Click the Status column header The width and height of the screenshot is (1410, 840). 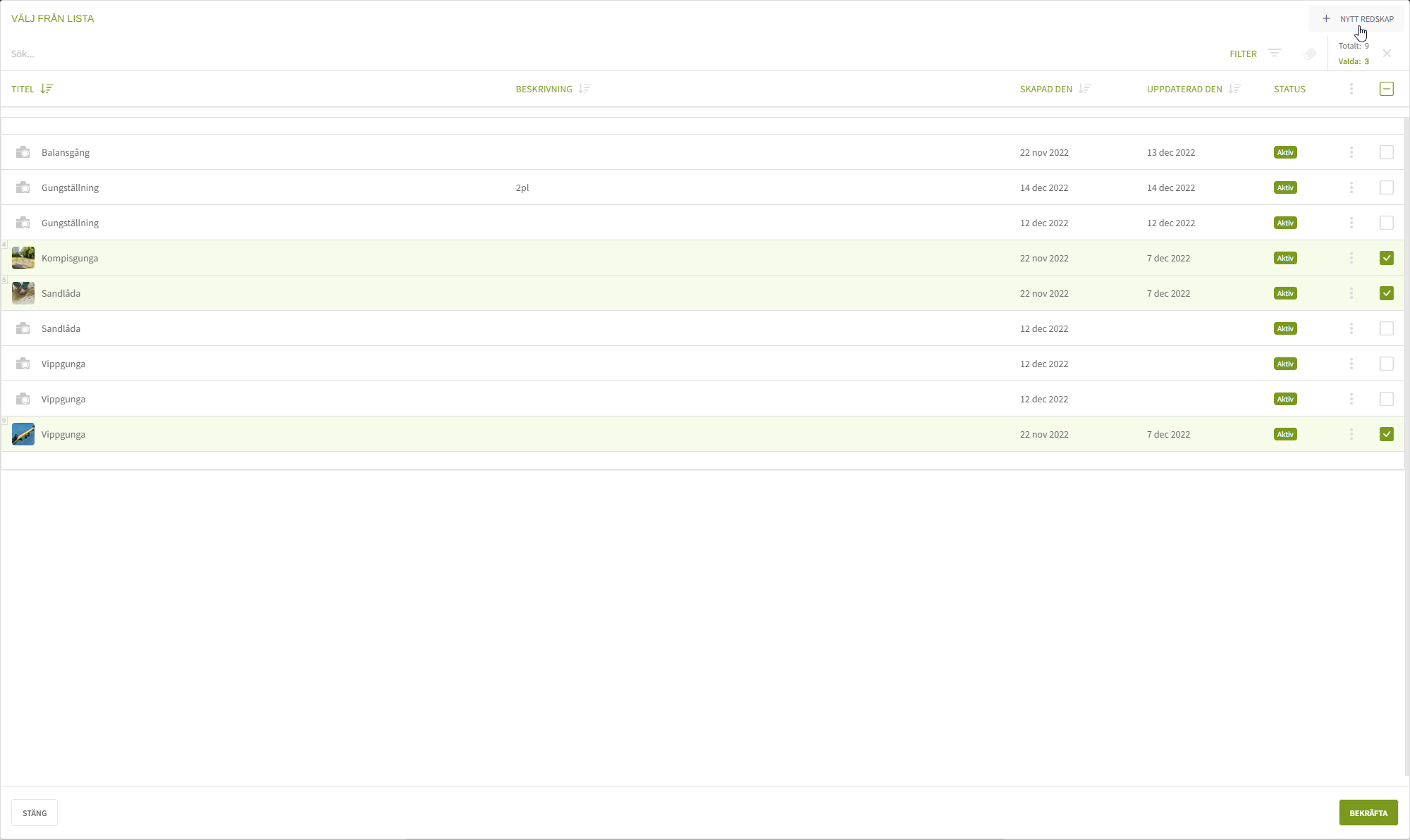[1289, 89]
